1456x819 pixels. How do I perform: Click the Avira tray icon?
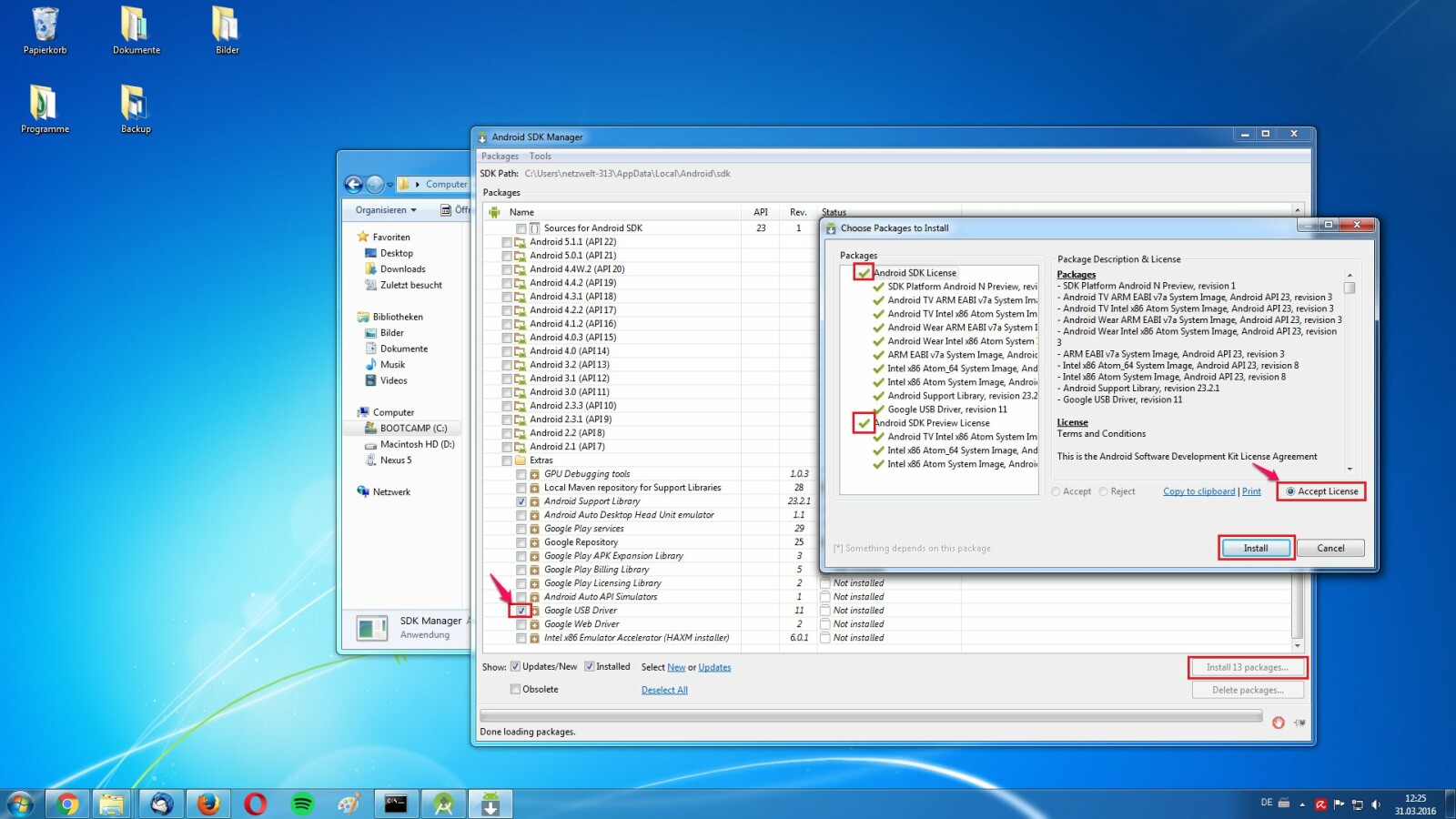[1320, 804]
